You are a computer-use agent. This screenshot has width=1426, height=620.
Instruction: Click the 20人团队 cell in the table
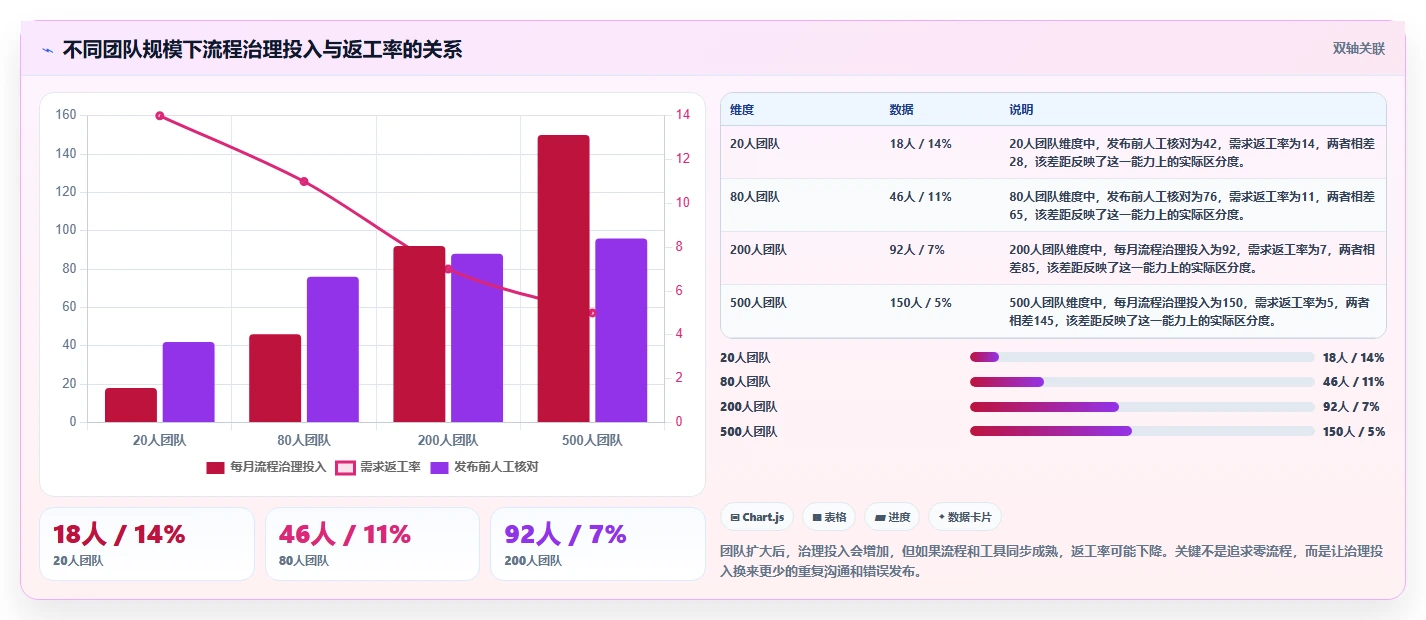(755, 144)
